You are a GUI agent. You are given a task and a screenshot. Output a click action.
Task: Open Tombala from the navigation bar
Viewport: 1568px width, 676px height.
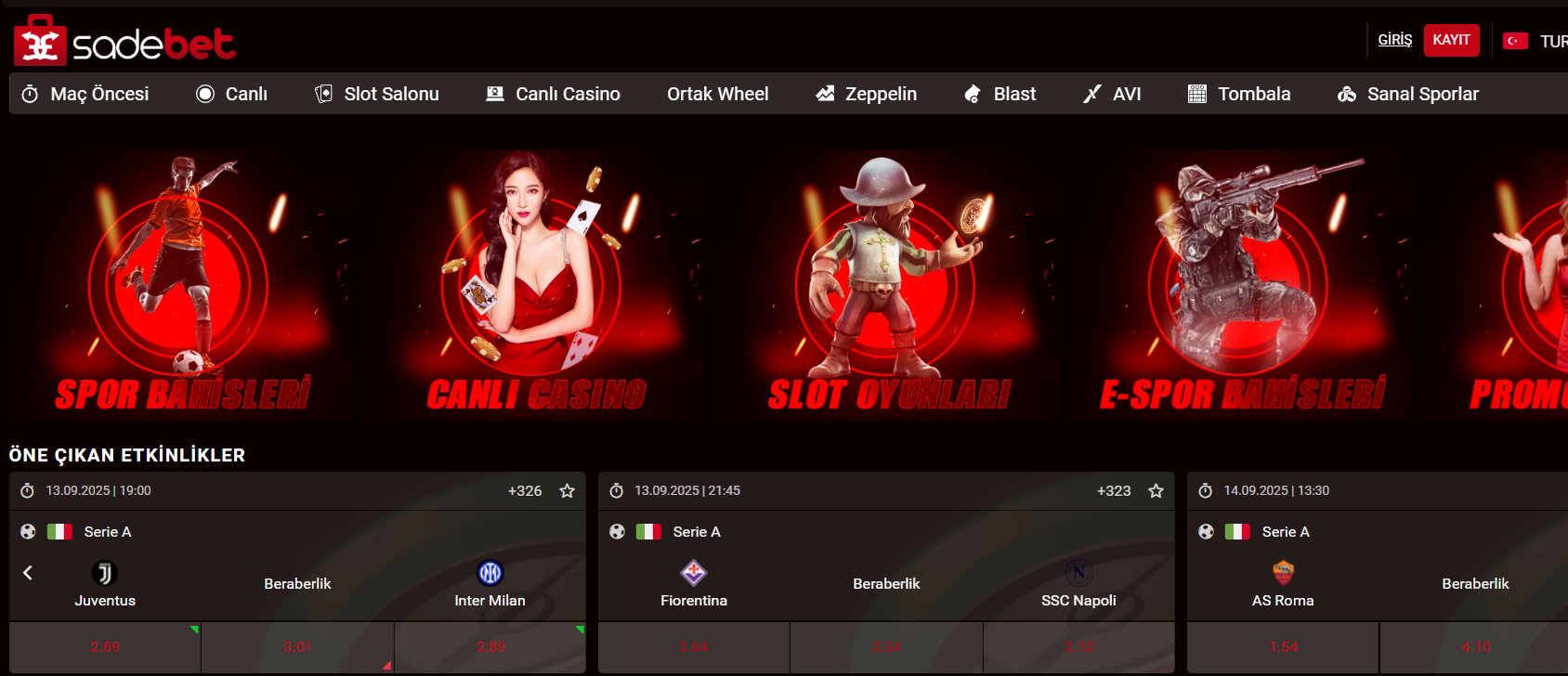tap(1239, 94)
